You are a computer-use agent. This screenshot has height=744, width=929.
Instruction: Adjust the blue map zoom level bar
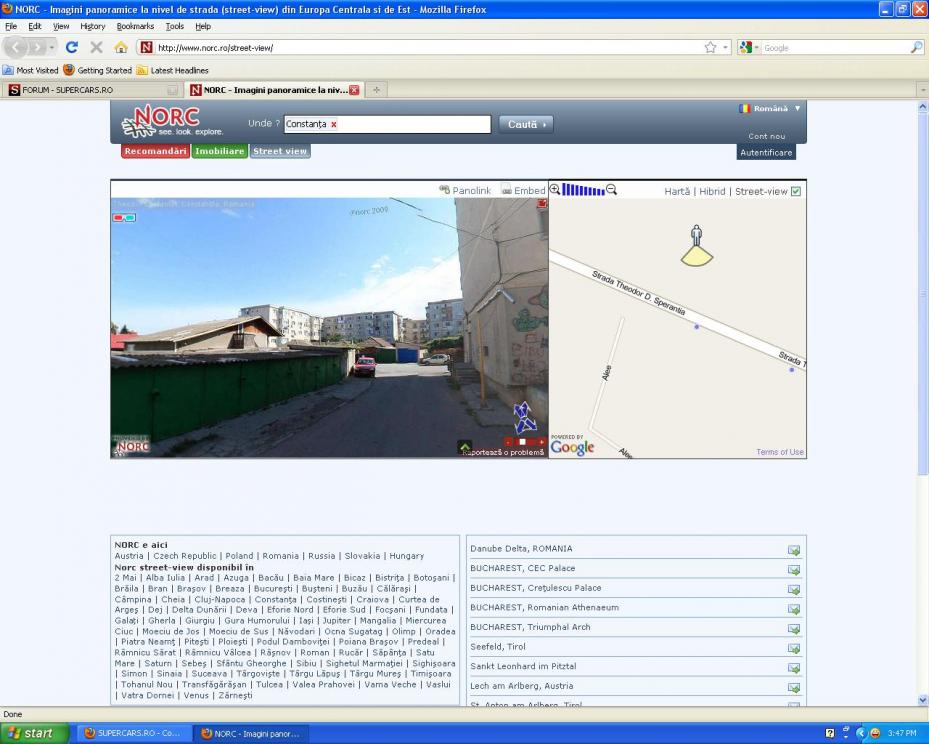click(583, 190)
